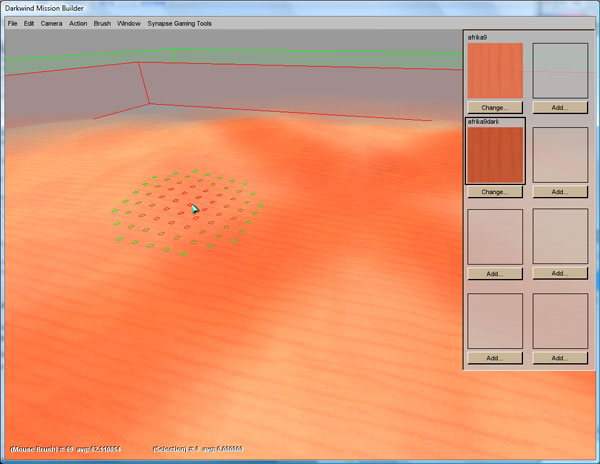The image size is (600, 464).
Task: Select the afrika9dark texture thumbnail
Action: click(495, 155)
